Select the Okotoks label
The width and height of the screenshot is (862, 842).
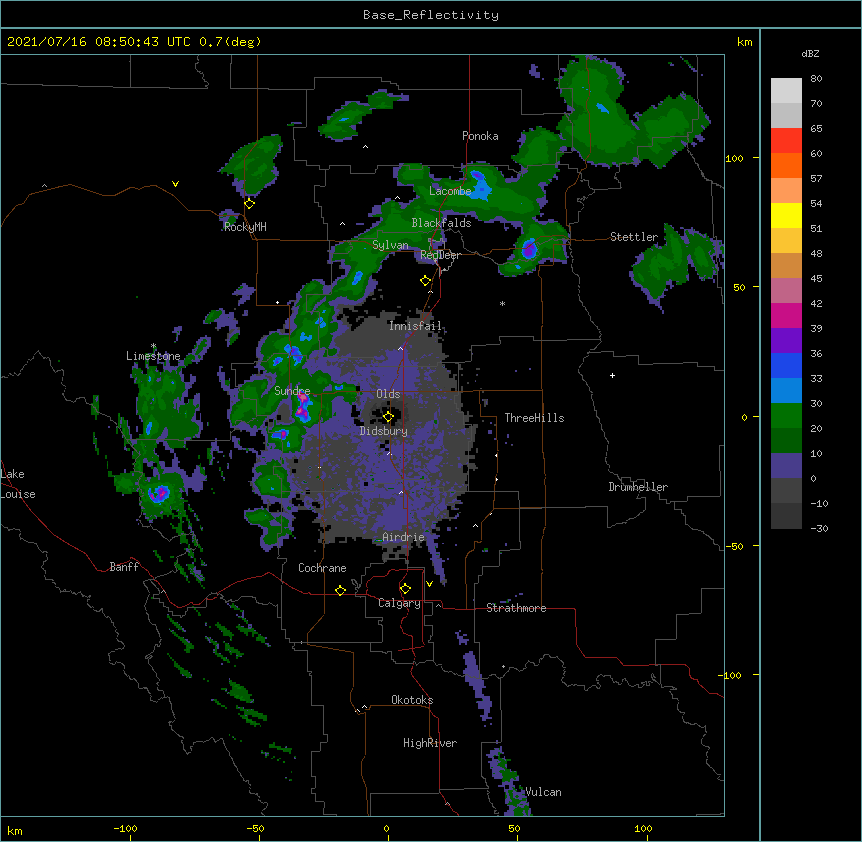coord(412,700)
